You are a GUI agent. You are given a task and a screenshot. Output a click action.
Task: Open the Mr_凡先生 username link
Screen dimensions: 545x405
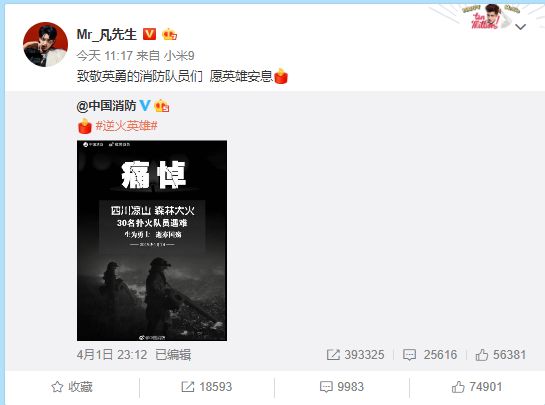click(x=106, y=34)
